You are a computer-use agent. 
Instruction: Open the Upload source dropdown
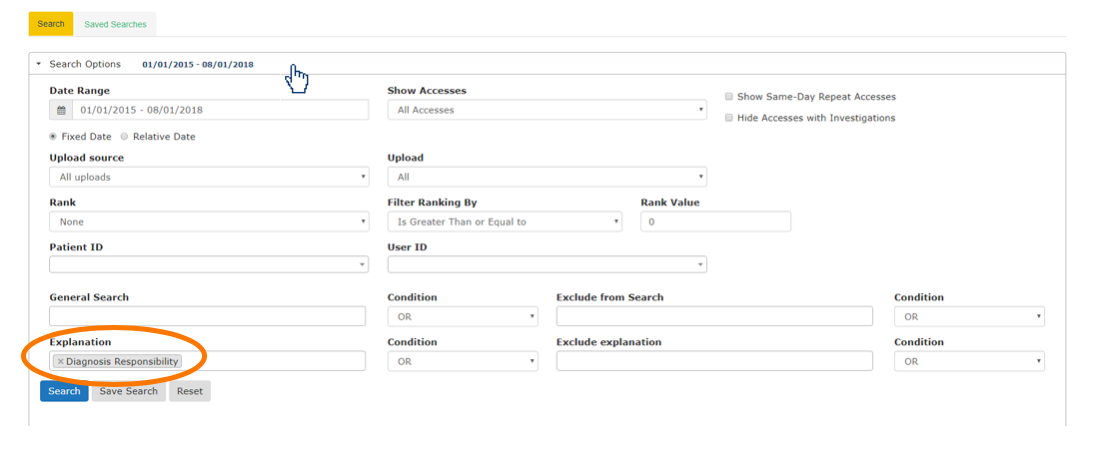coord(208,177)
